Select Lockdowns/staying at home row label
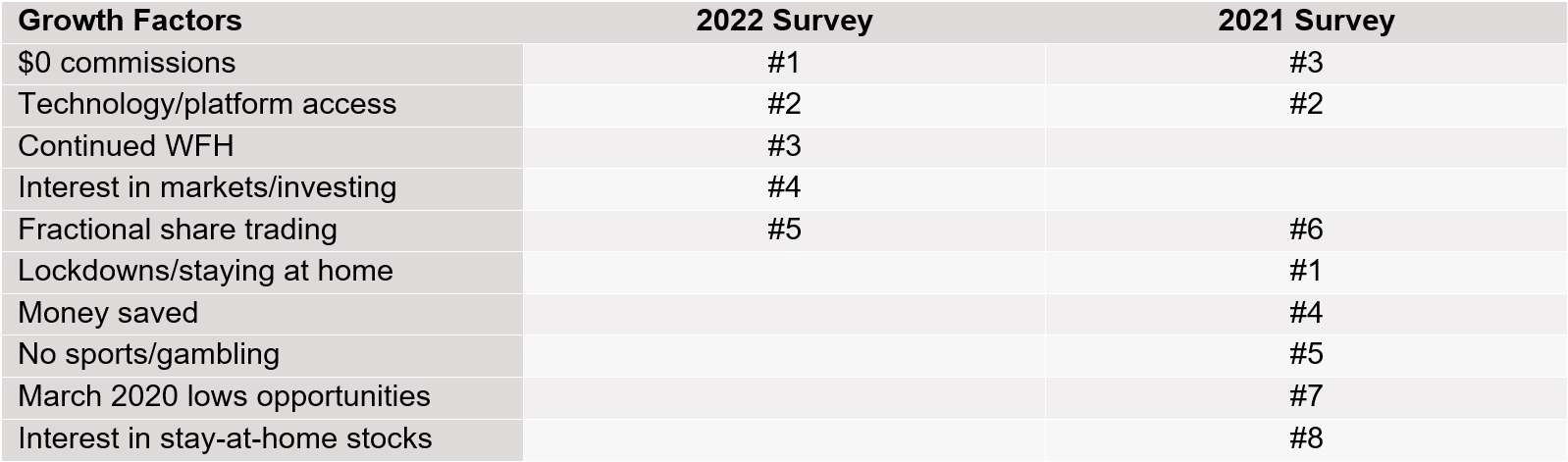The width and height of the screenshot is (1568, 462). coord(205,271)
